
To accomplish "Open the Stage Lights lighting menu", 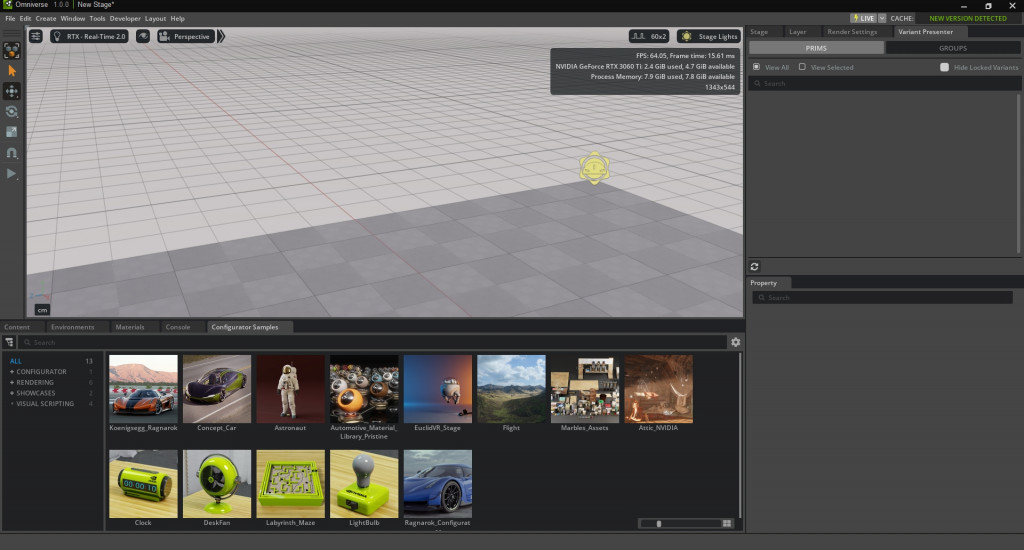I will (709, 37).
